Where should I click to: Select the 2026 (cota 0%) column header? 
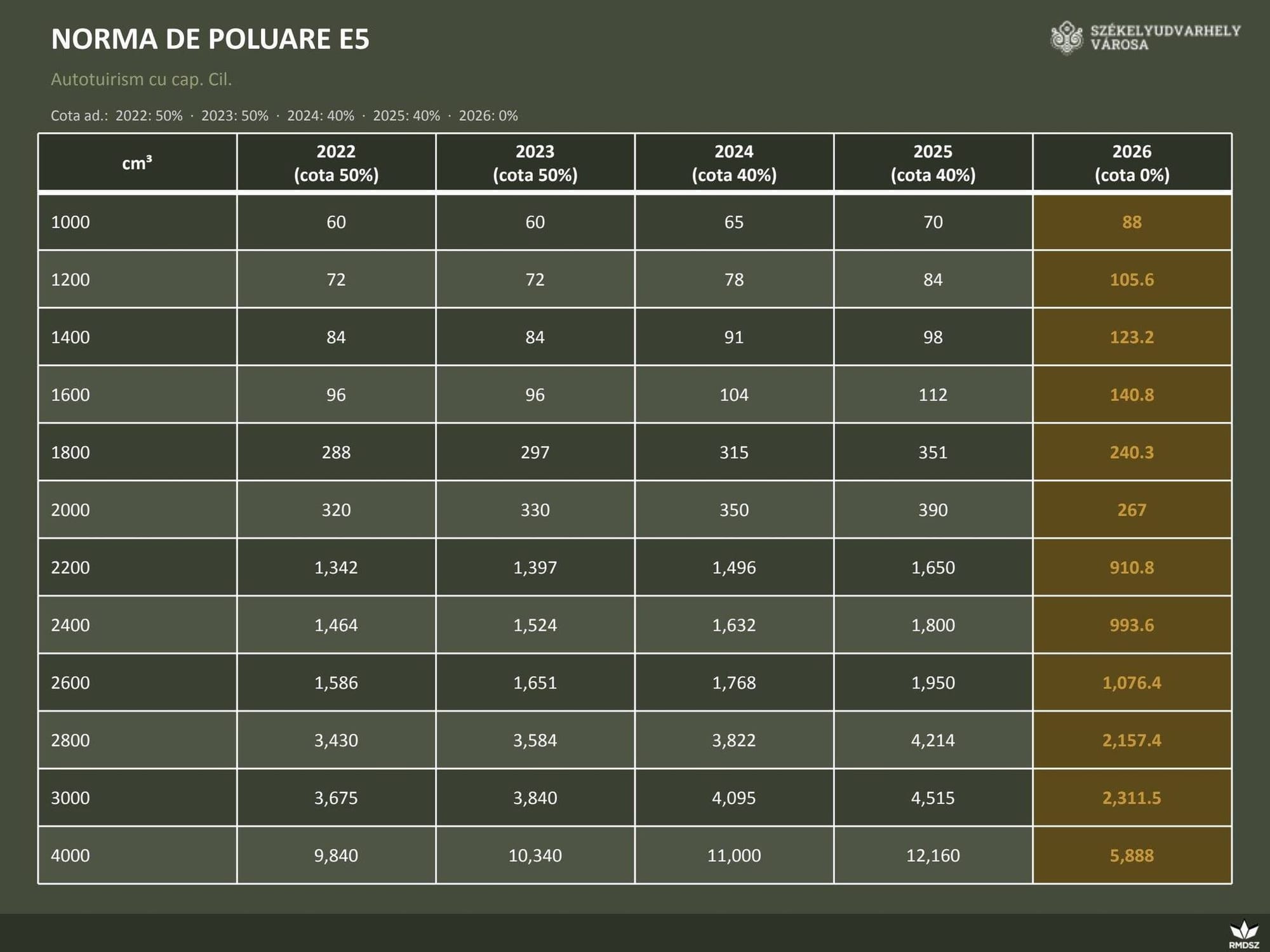[1132, 163]
